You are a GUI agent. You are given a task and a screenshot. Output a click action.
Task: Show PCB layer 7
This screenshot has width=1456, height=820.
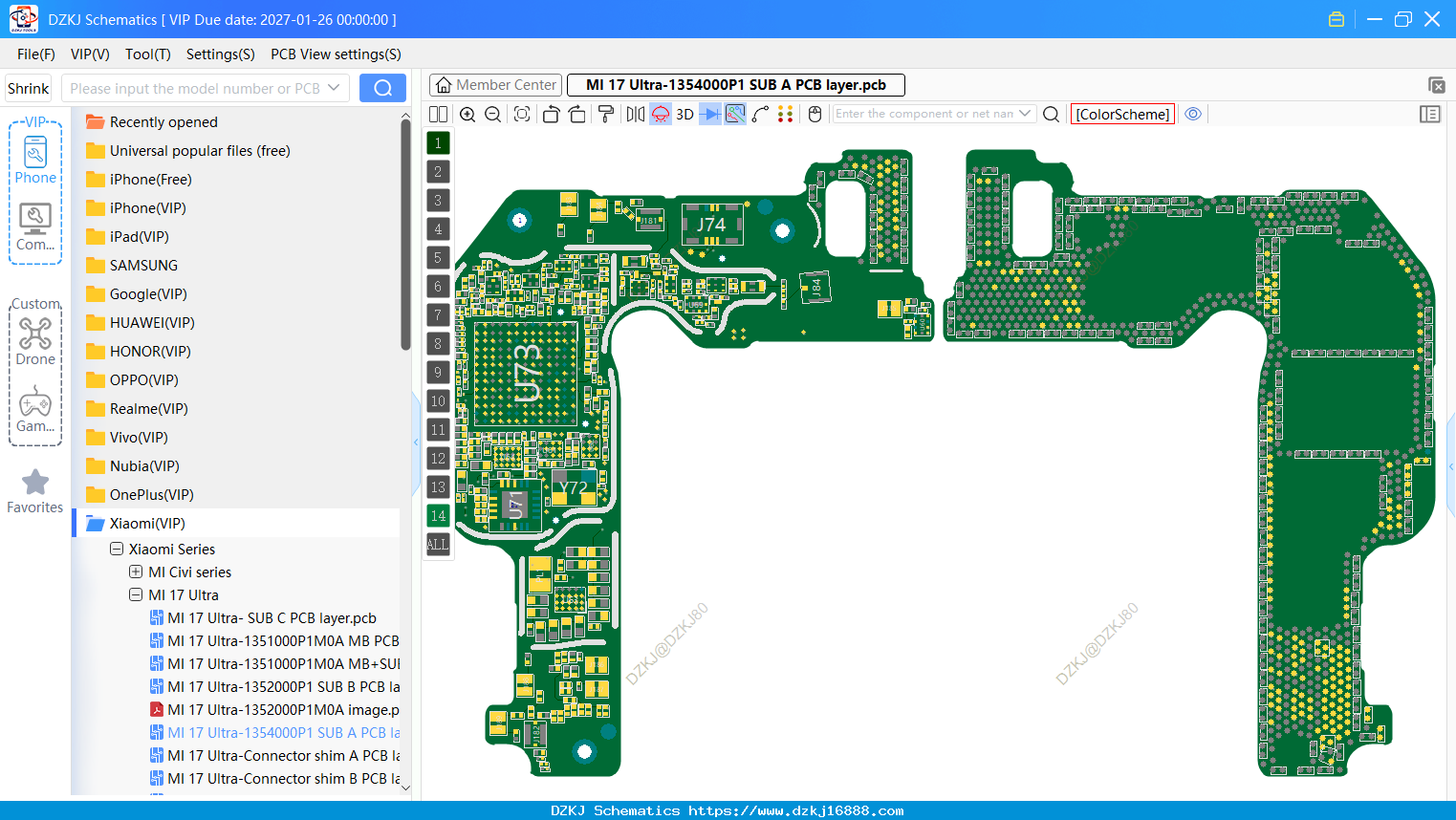pyautogui.click(x=438, y=315)
